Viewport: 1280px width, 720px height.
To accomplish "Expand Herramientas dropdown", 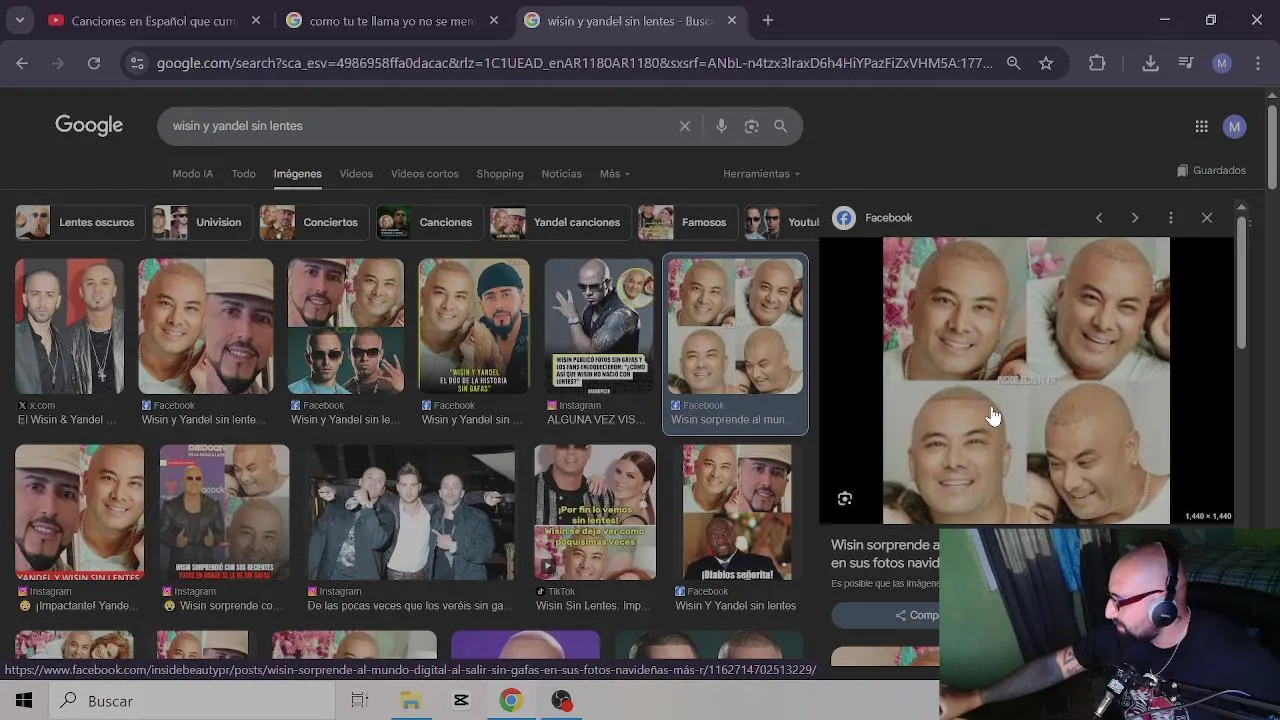I will [x=761, y=174].
